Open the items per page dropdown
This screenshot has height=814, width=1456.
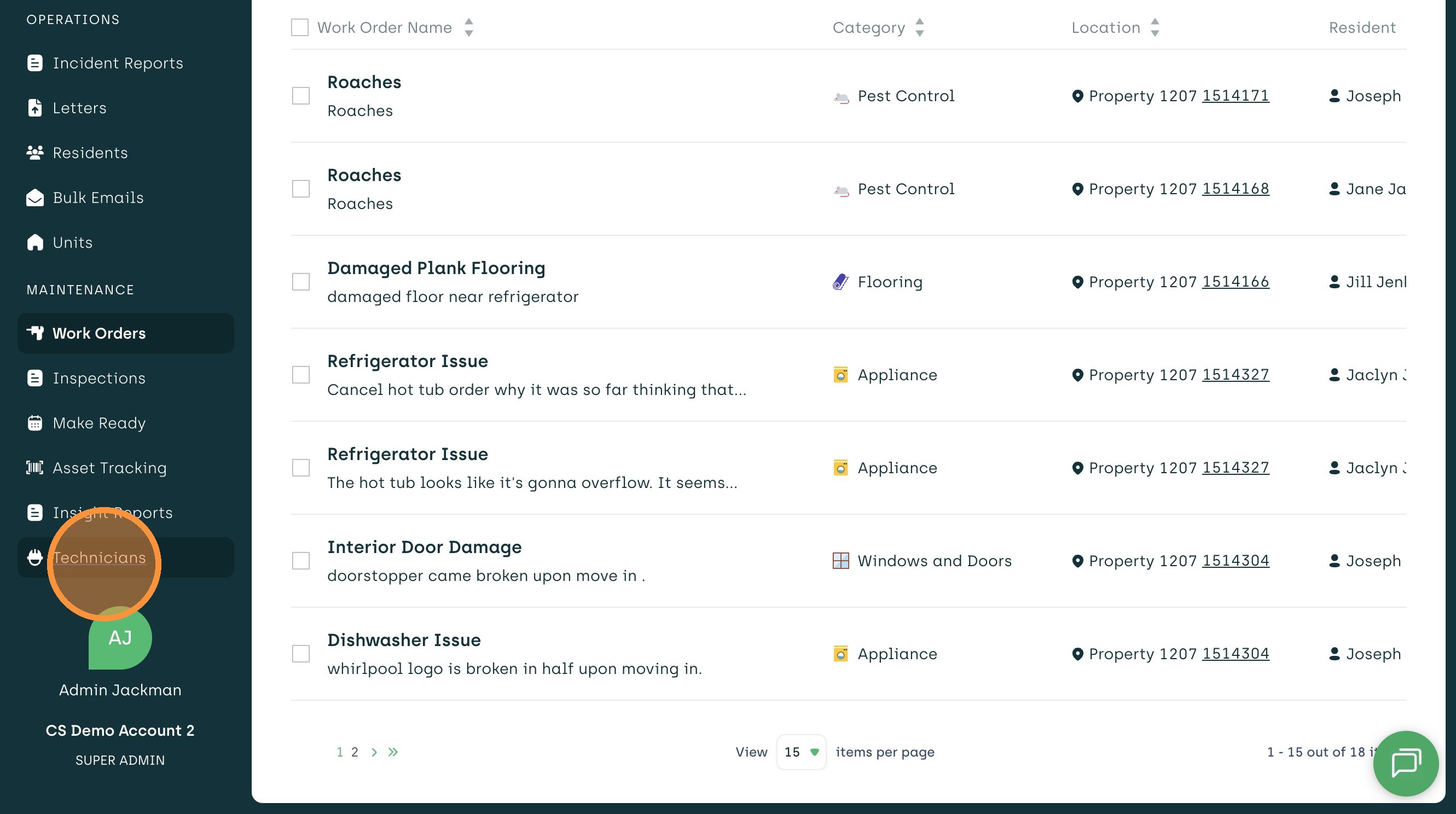(x=801, y=752)
